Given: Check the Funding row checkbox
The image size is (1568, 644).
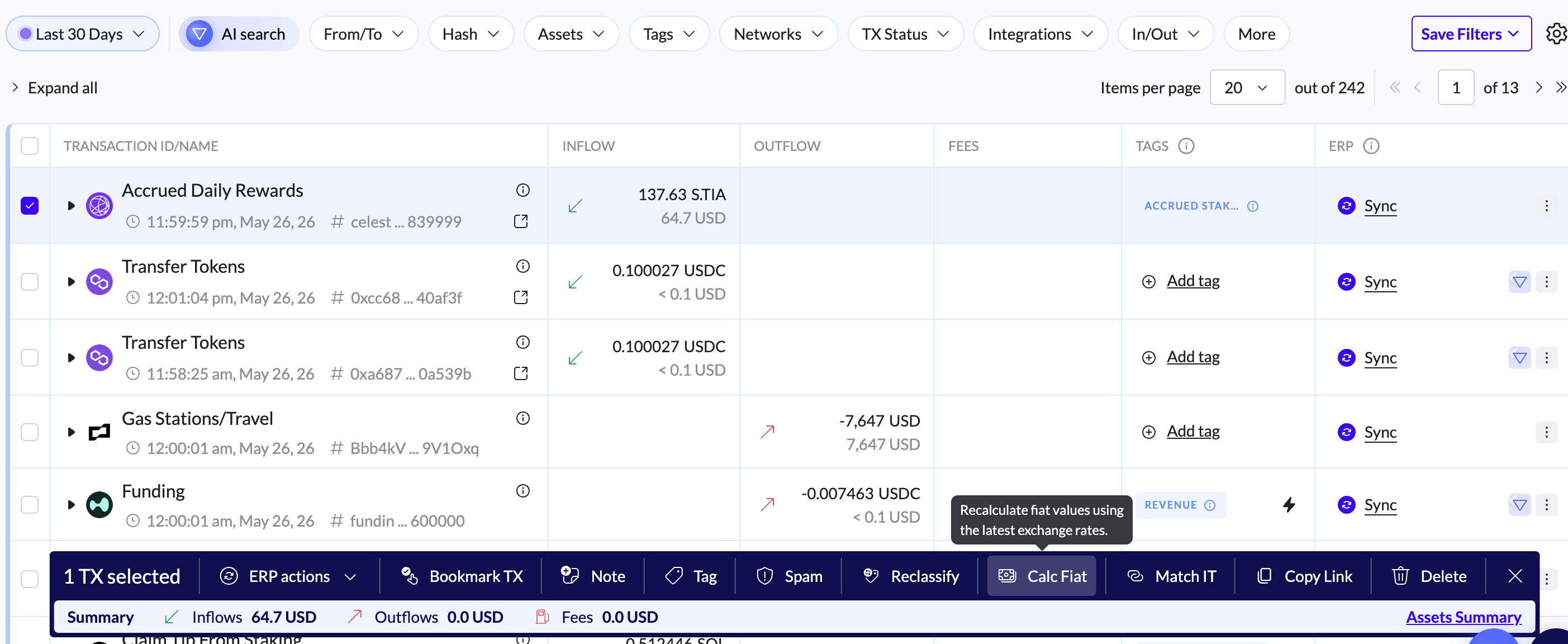Looking at the screenshot, I should click(29, 505).
